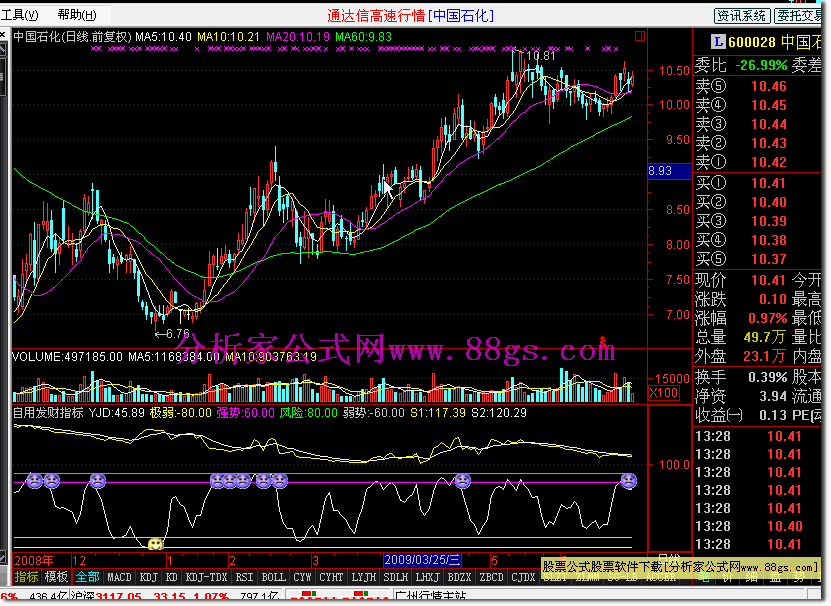Open the 帮助(H) menu
Screen dimensions: 831x606
(77, 15)
